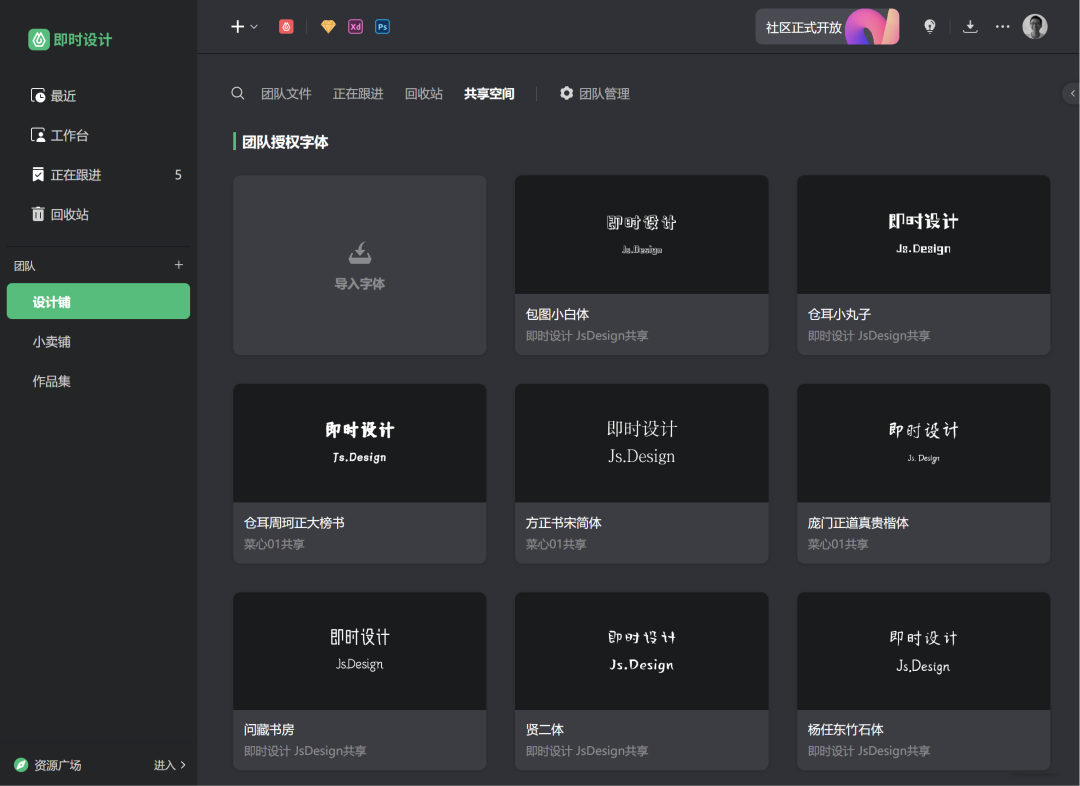Viewport: 1080px width, 786px height.
Task: Click the sidebar trash can icon
Action: tap(38, 214)
